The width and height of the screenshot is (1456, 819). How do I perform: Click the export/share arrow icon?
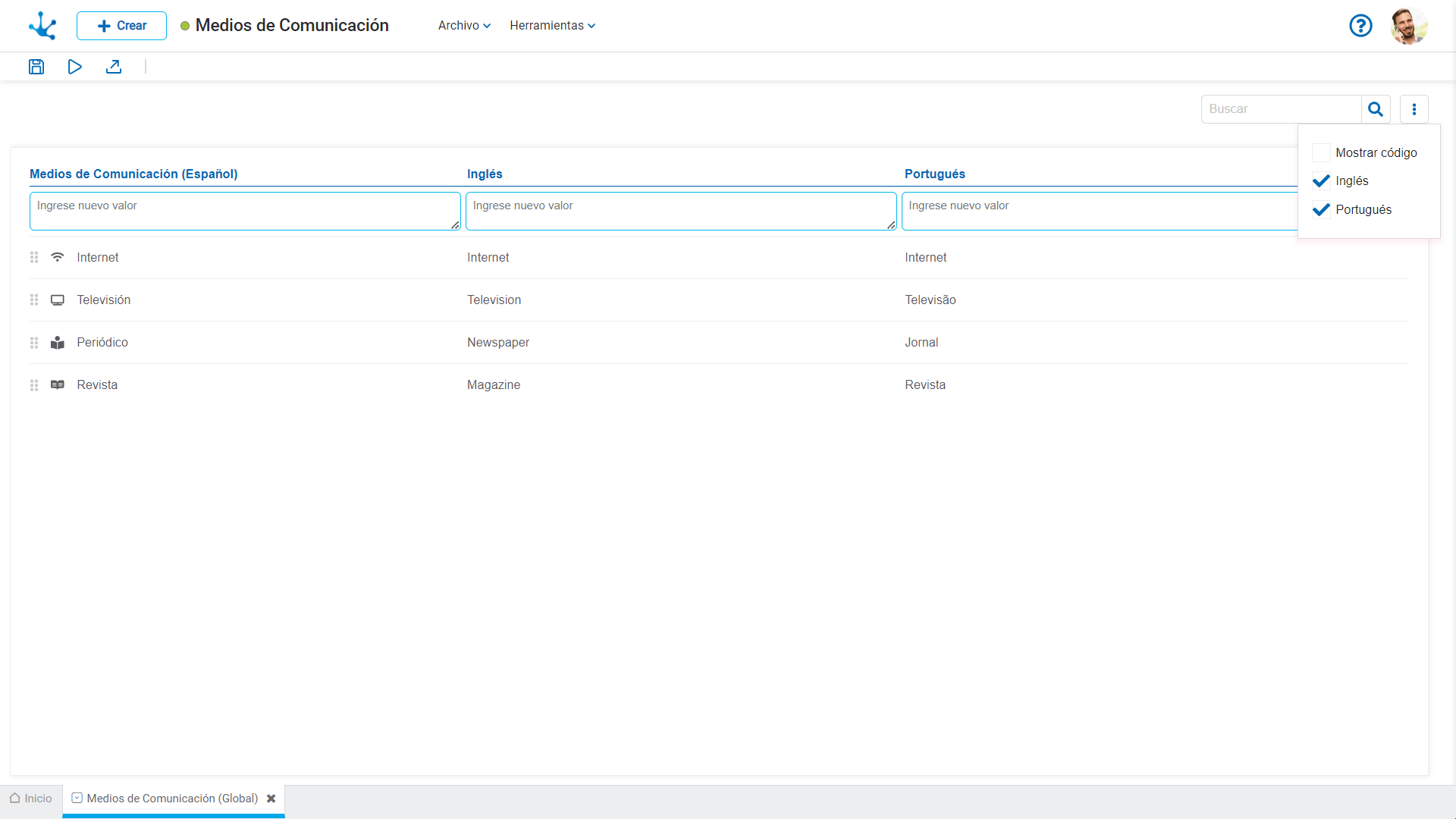pyautogui.click(x=114, y=67)
